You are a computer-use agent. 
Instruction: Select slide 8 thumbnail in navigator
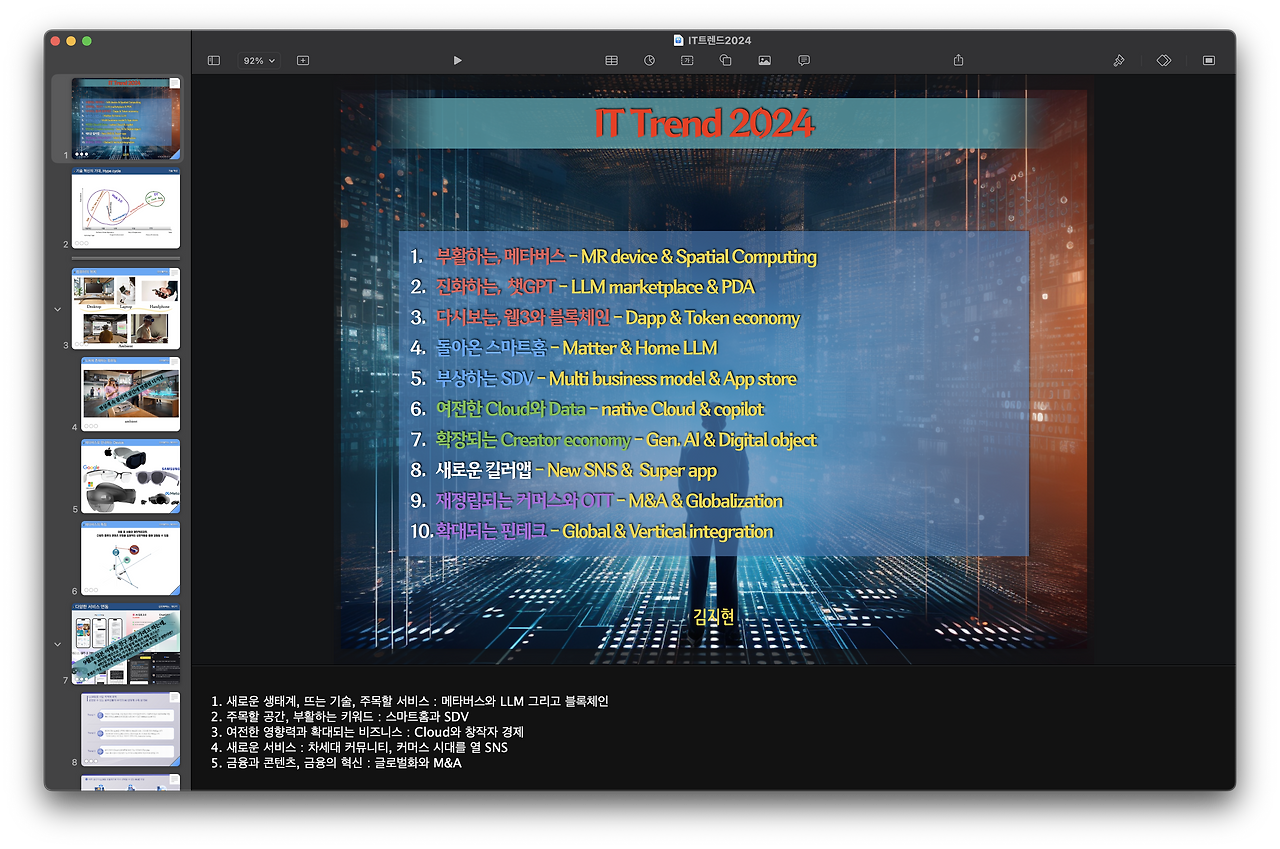[130, 730]
